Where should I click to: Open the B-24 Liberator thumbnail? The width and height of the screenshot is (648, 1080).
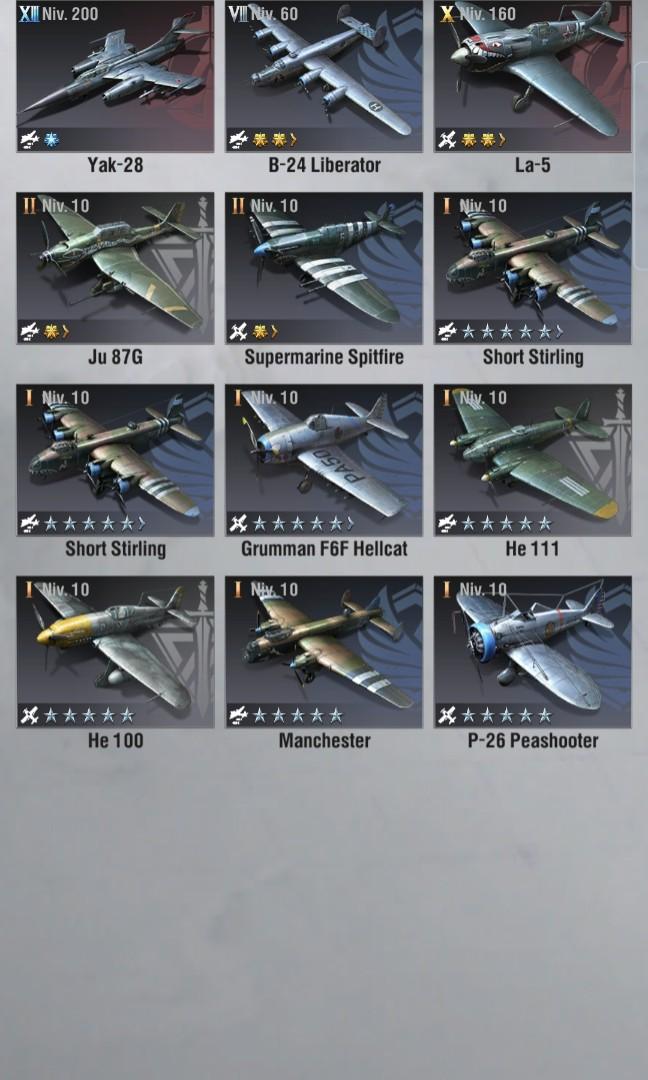[324, 76]
